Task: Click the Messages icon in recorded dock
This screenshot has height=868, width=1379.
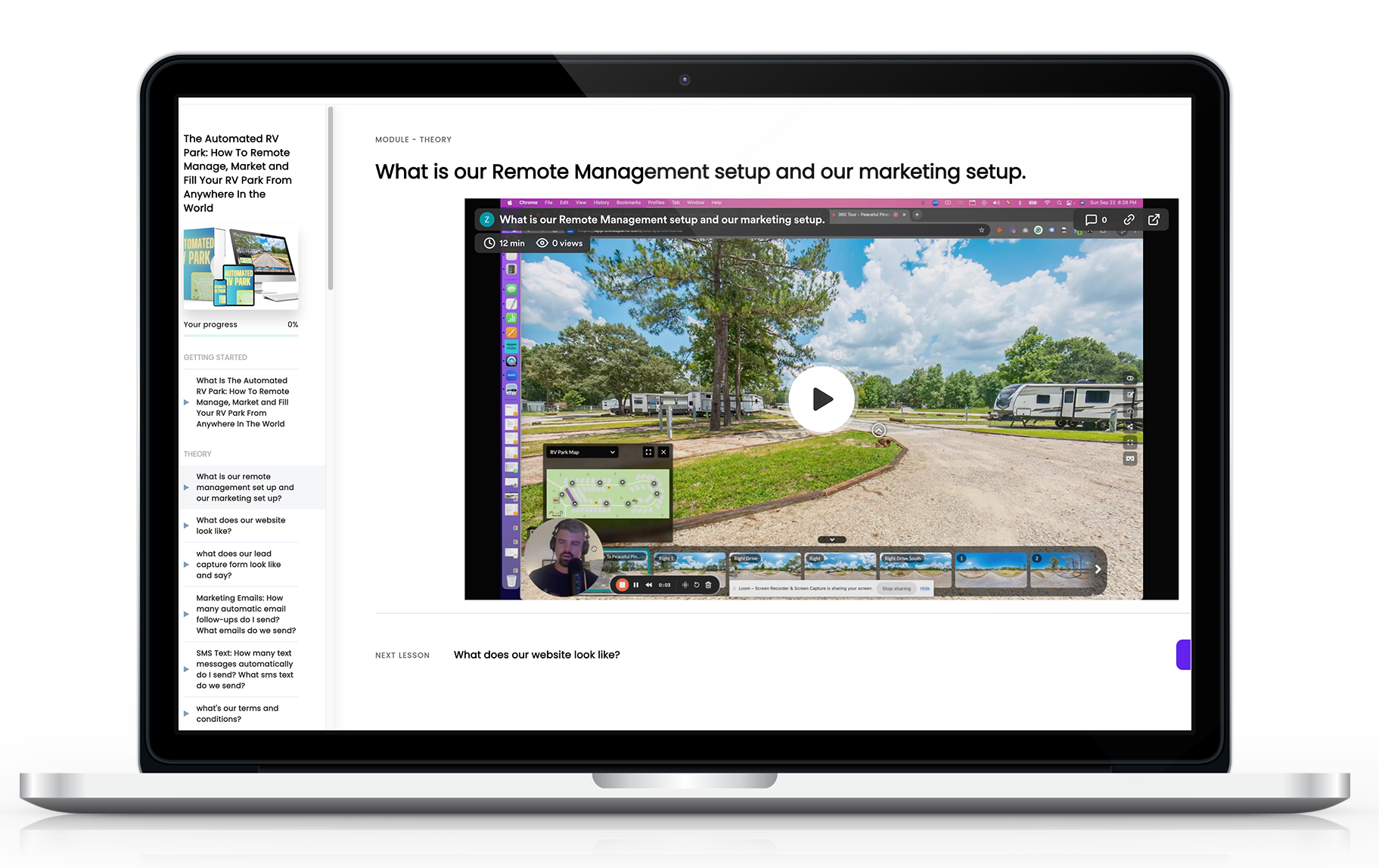Action: click(x=511, y=289)
